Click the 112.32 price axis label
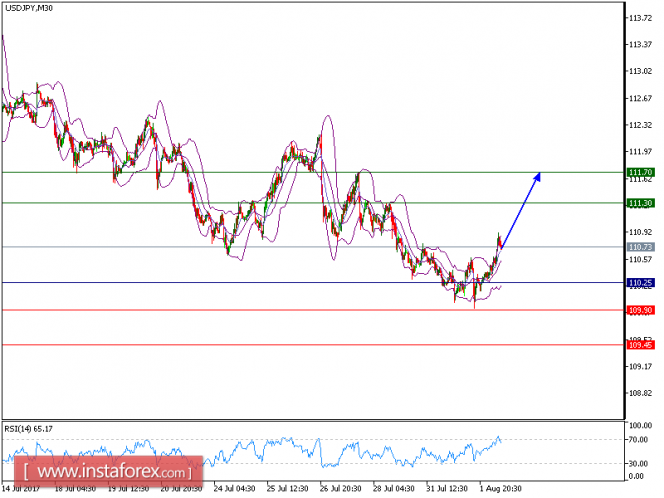 point(640,125)
